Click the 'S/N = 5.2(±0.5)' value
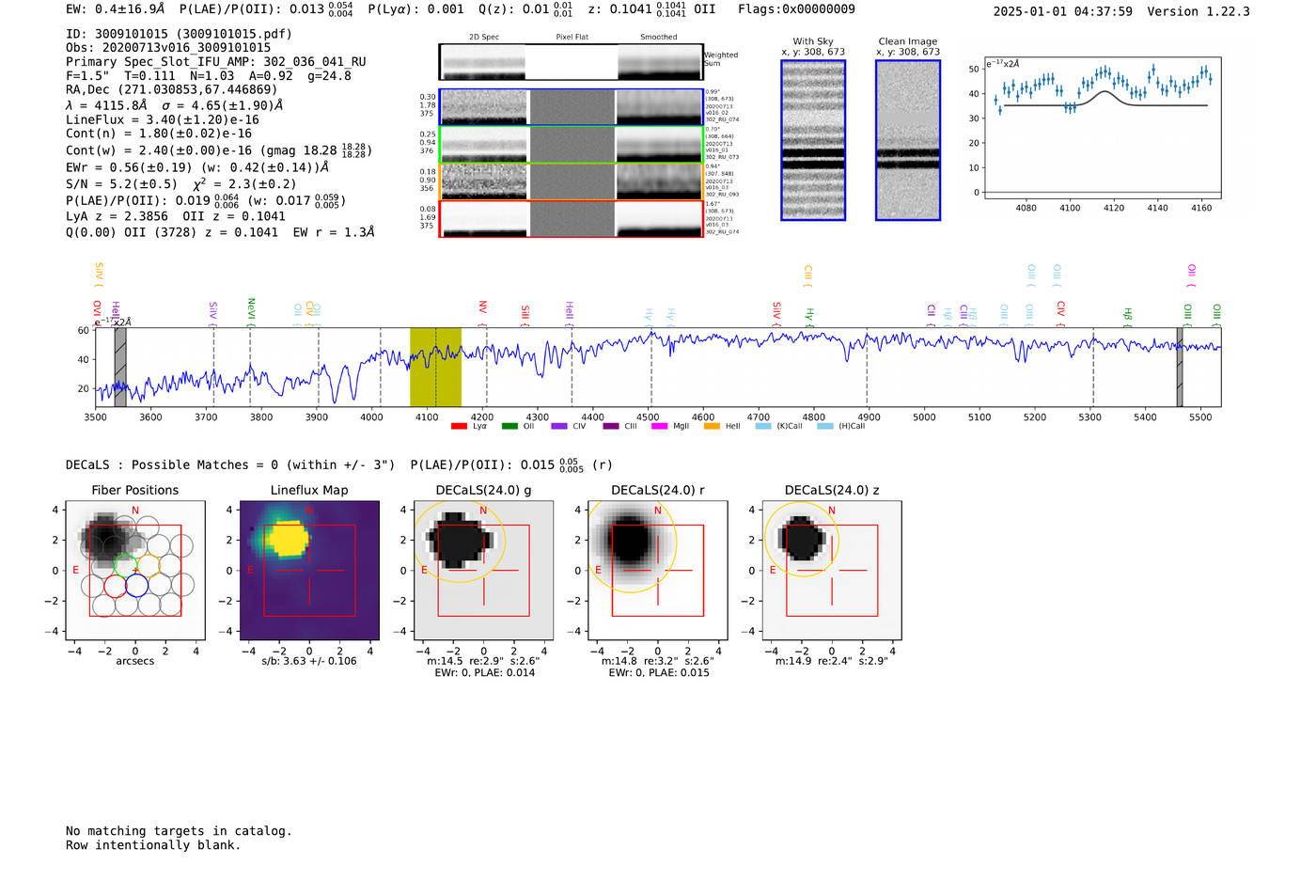 [121, 183]
